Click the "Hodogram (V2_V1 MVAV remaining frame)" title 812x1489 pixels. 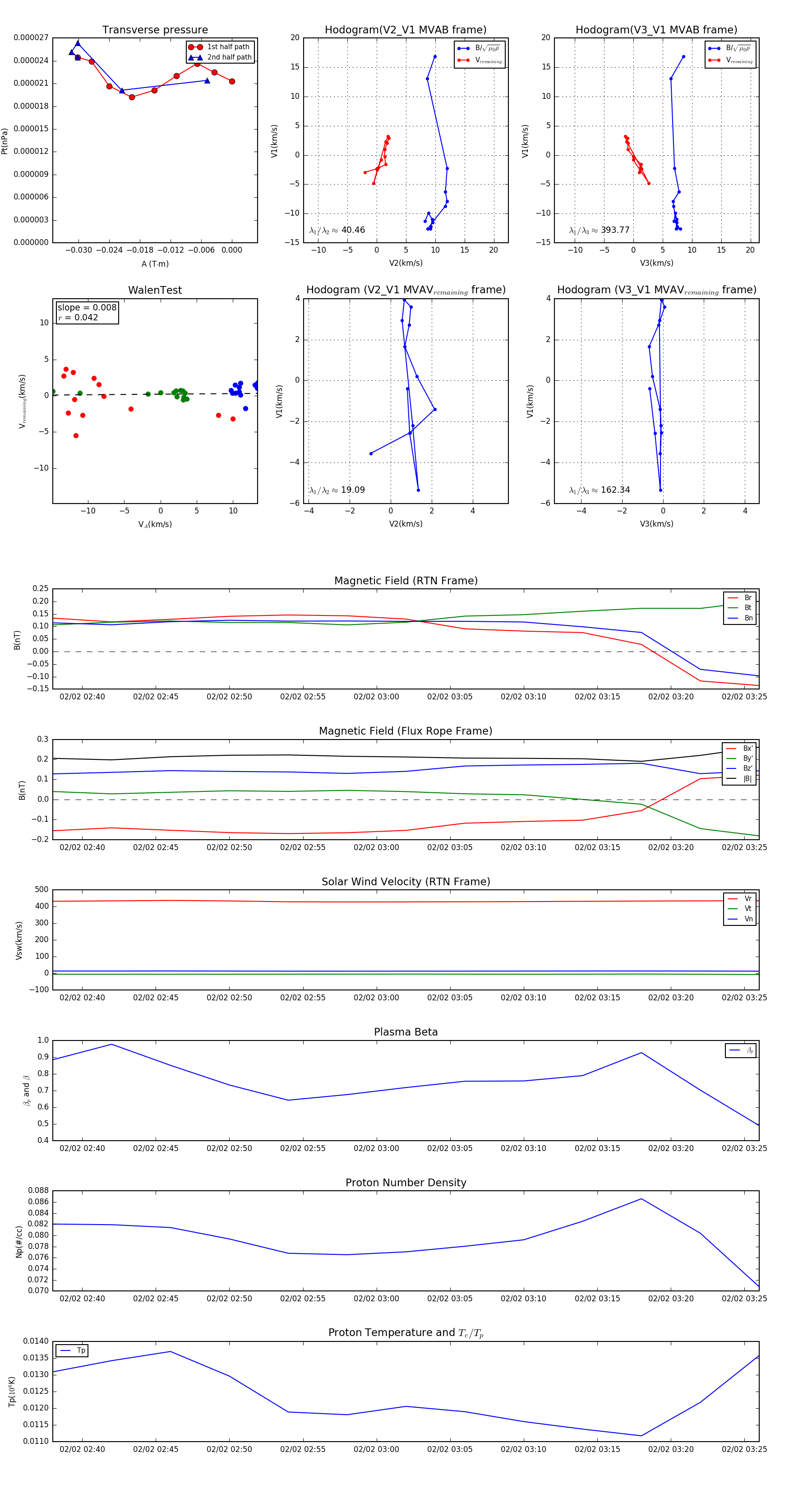coord(406,290)
